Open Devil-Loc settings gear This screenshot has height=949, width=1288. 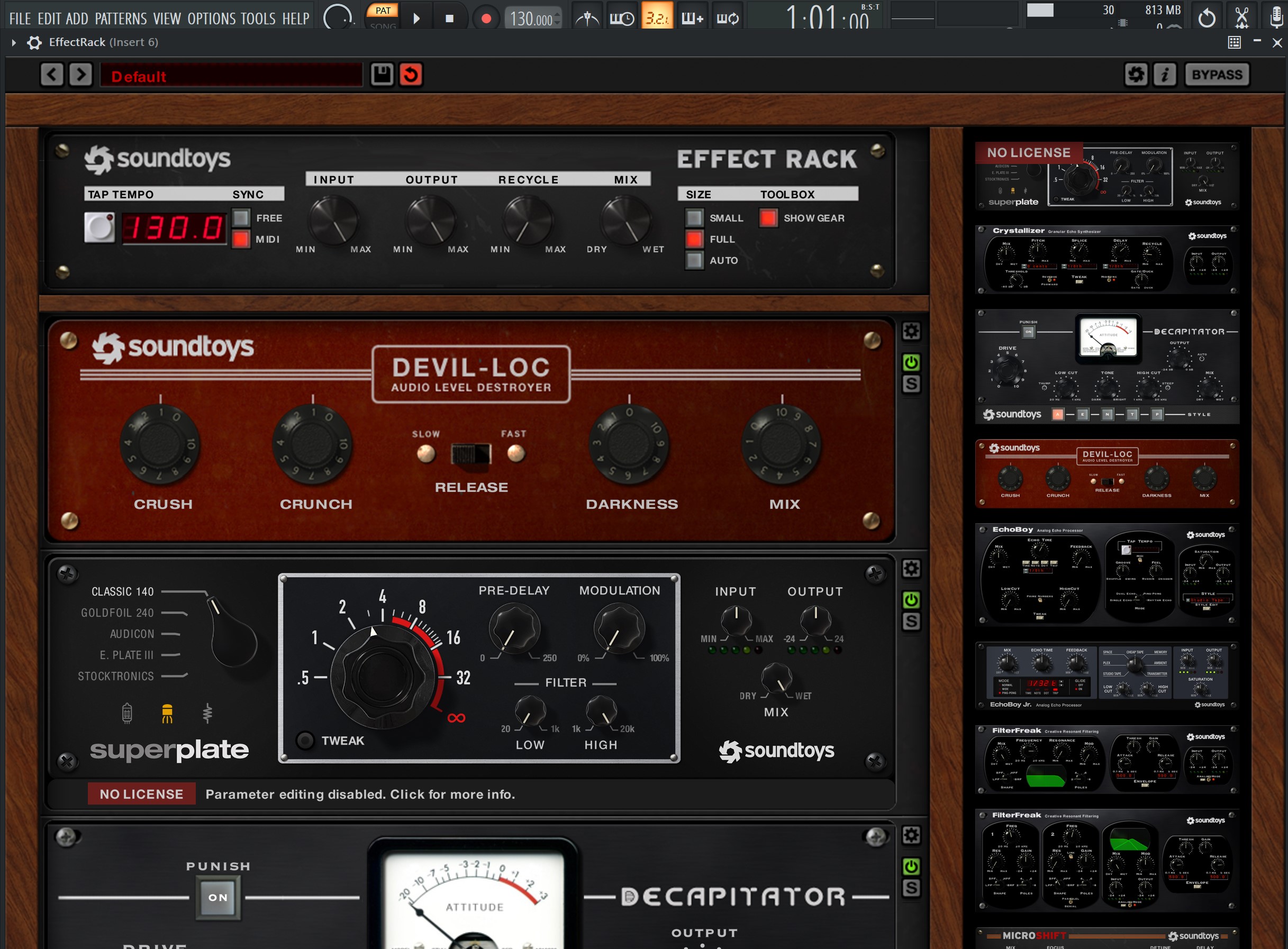point(911,331)
